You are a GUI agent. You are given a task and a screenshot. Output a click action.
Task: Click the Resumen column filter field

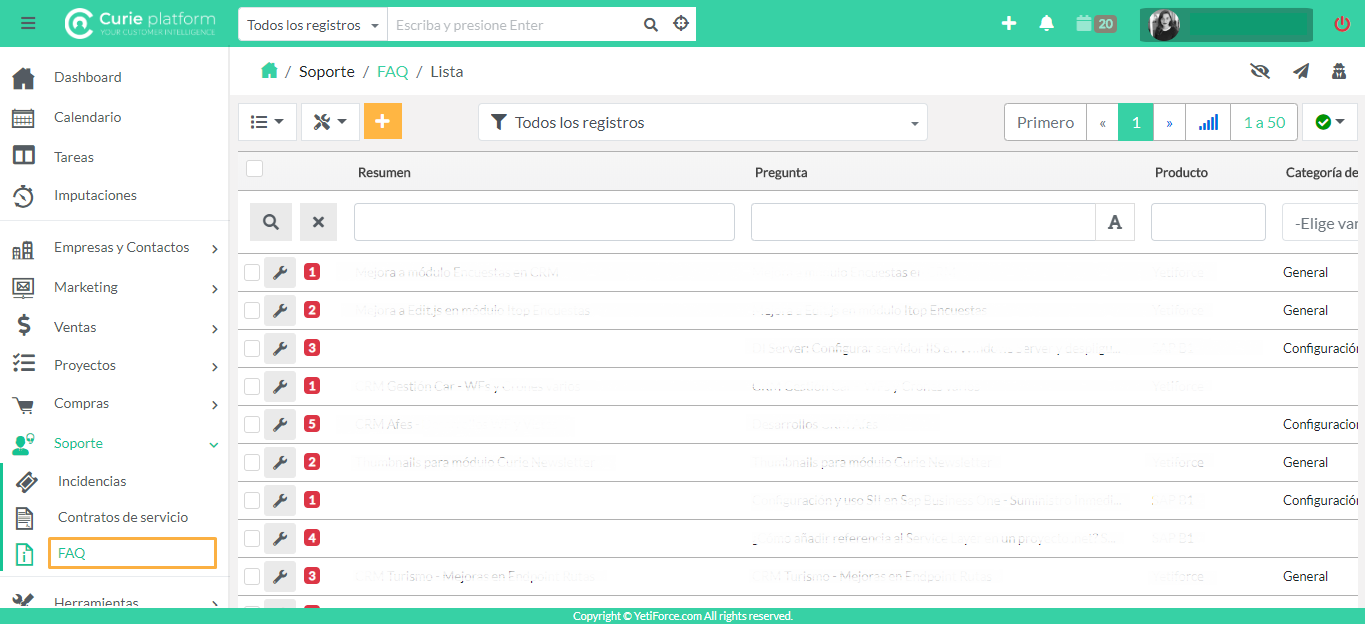544,222
